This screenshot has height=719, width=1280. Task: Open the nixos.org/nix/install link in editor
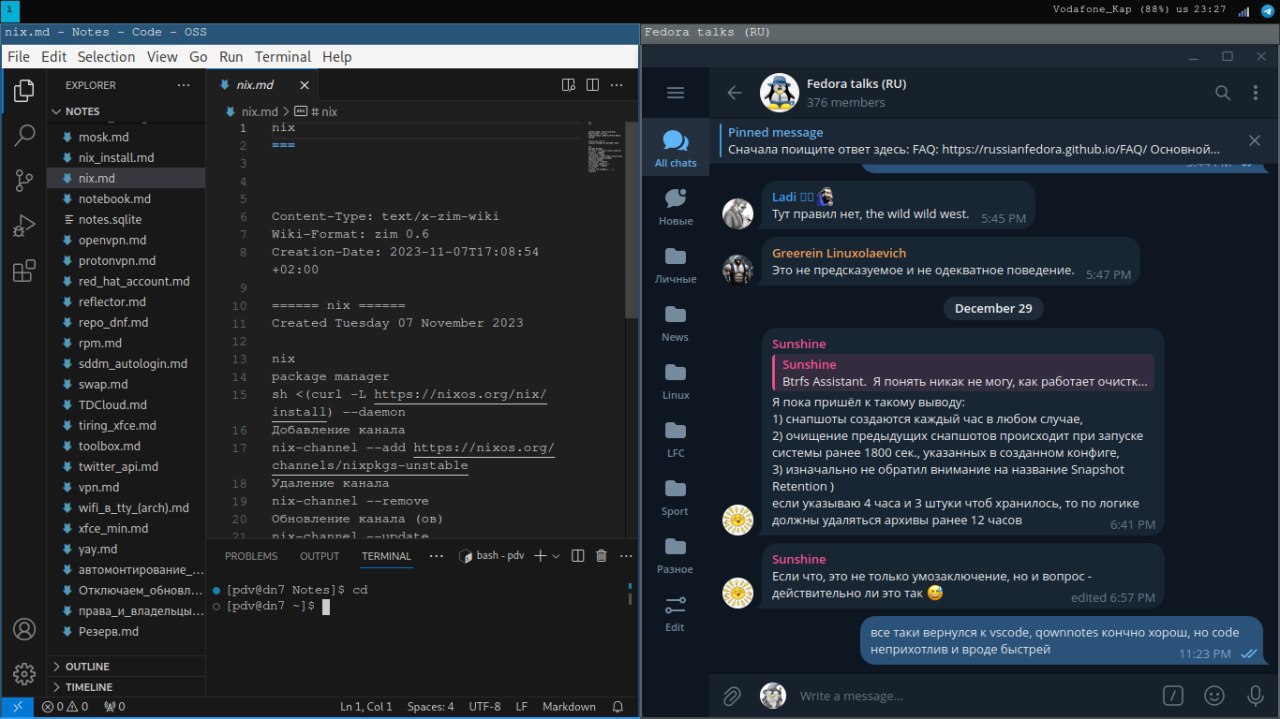pos(460,394)
